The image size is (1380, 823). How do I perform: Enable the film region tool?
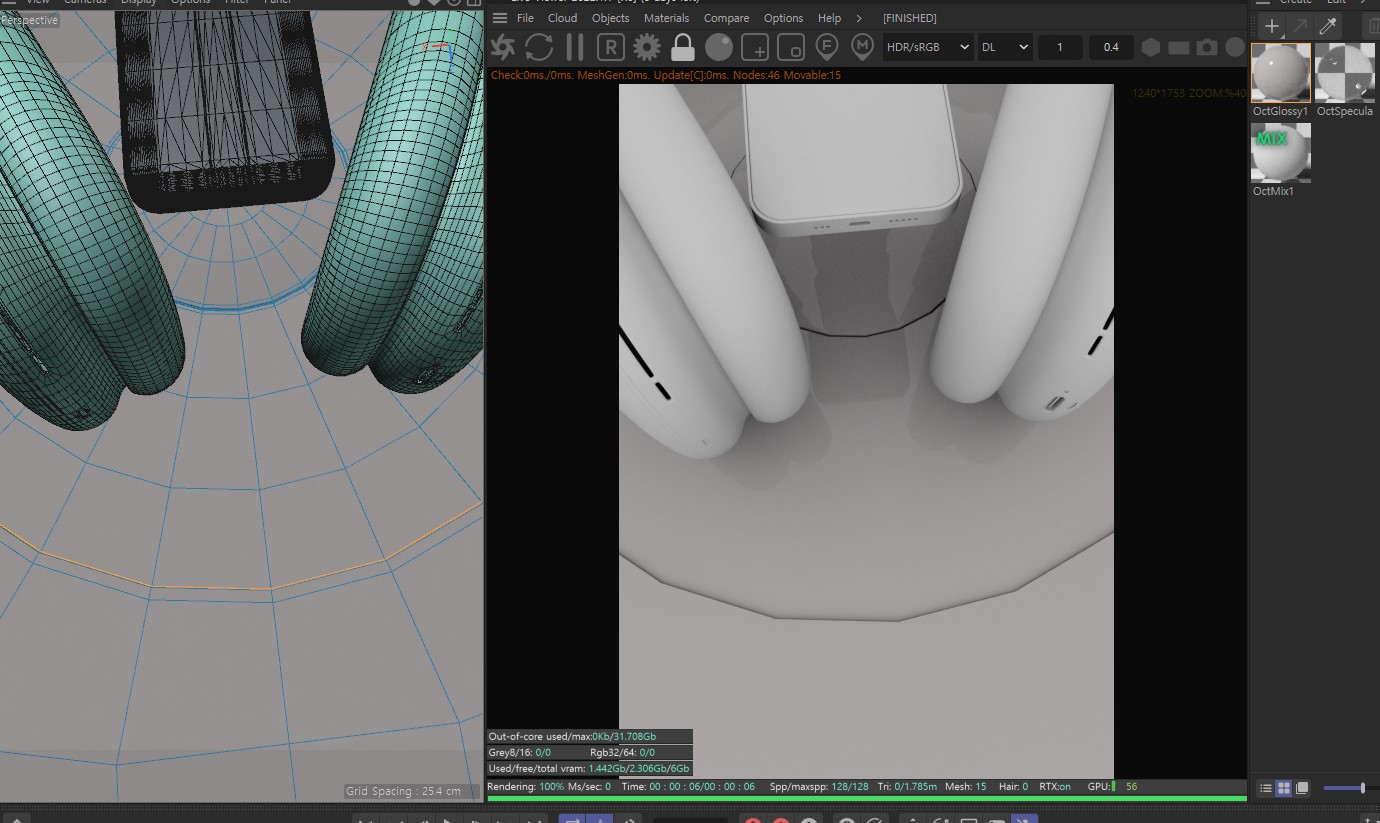point(791,47)
